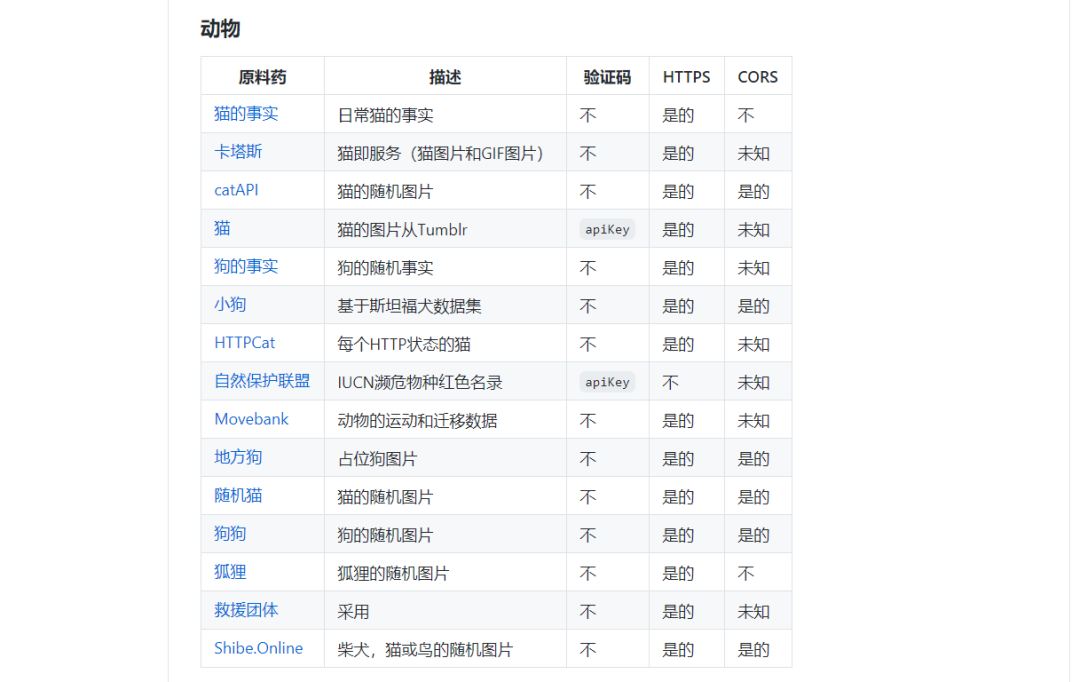This screenshot has height=682, width=1080.
Task: Click HTTPS value 不 in 自然保护联盟 row
Action: [x=670, y=382]
